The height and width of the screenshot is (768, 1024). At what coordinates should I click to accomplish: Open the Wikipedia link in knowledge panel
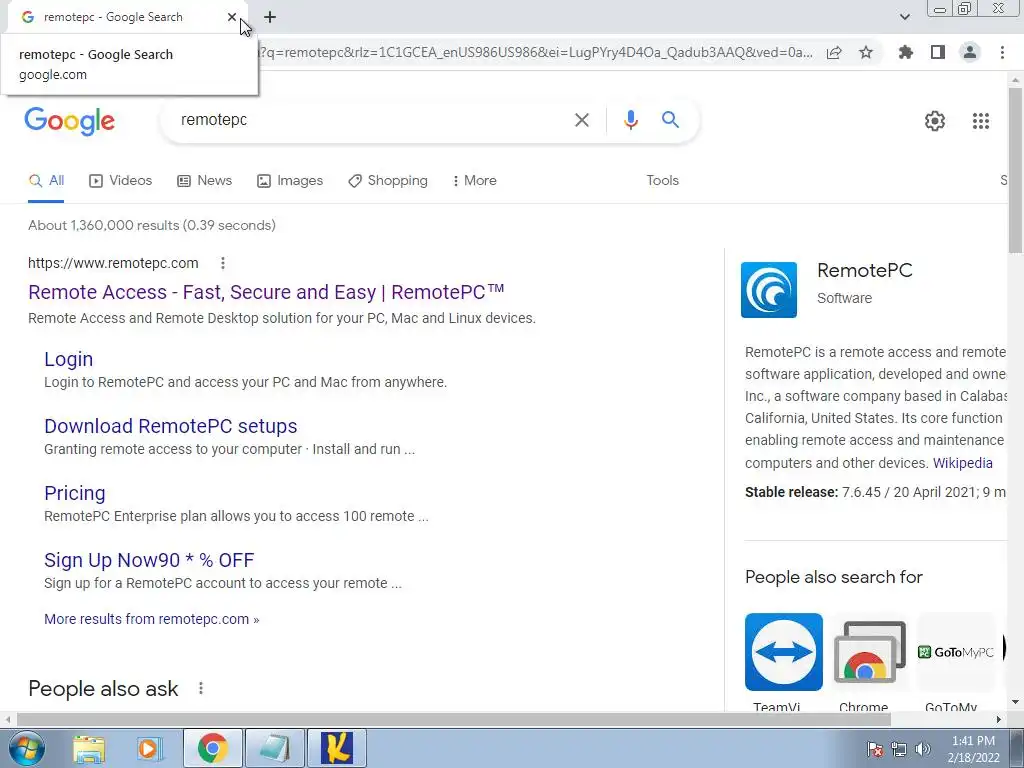963,463
